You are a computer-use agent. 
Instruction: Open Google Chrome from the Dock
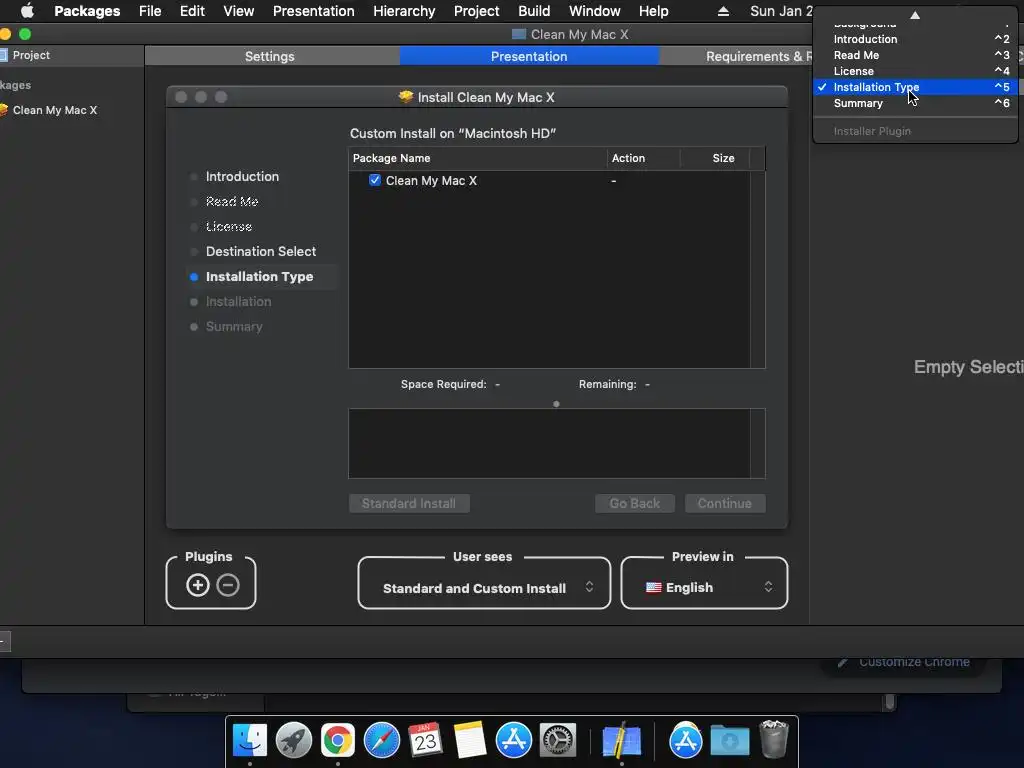point(338,741)
